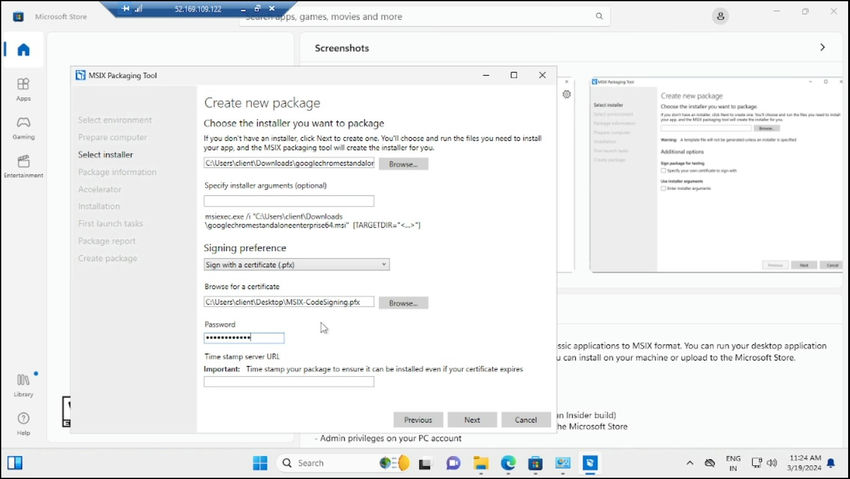
Task: Select 'Create package' step
Action: (107, 258)
